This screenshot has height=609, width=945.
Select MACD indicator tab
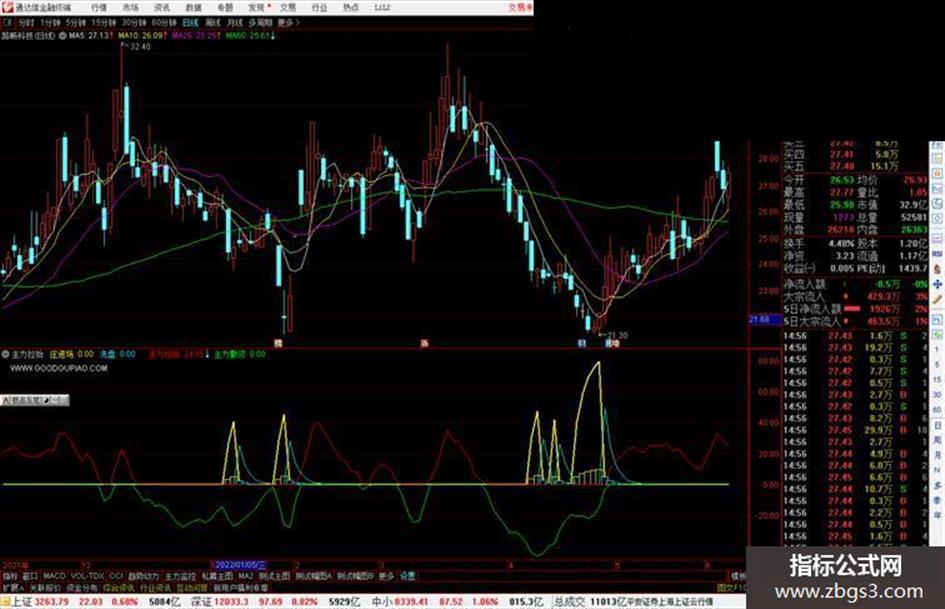tap(54, 576)
